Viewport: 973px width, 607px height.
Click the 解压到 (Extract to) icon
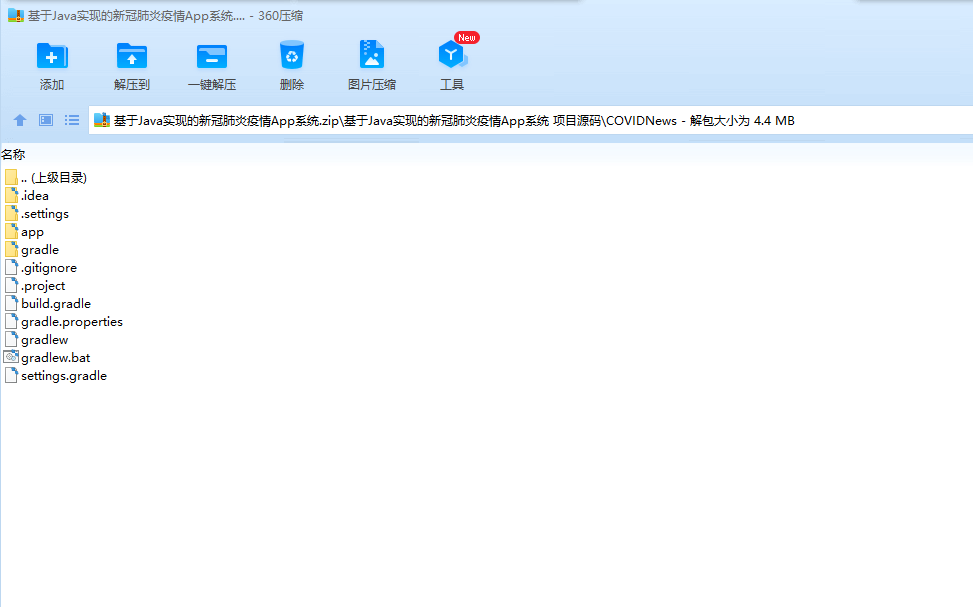click(x=132, y=55)
